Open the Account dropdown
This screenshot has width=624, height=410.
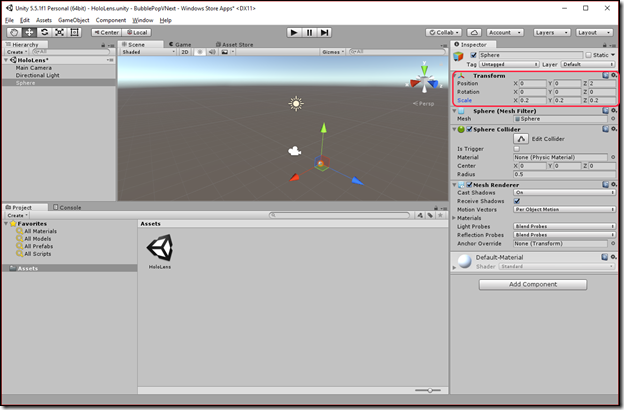pyautogui.click(x=505, y=33)
